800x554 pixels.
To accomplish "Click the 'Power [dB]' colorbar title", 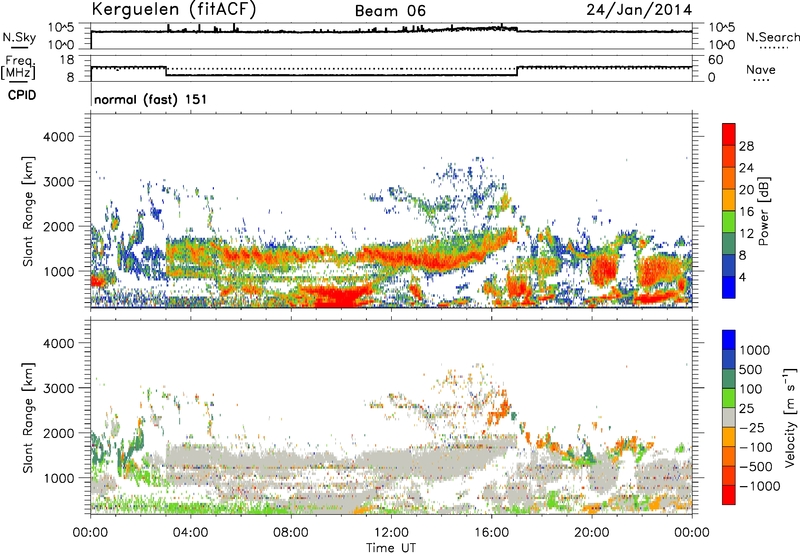I will click(764, 211).
